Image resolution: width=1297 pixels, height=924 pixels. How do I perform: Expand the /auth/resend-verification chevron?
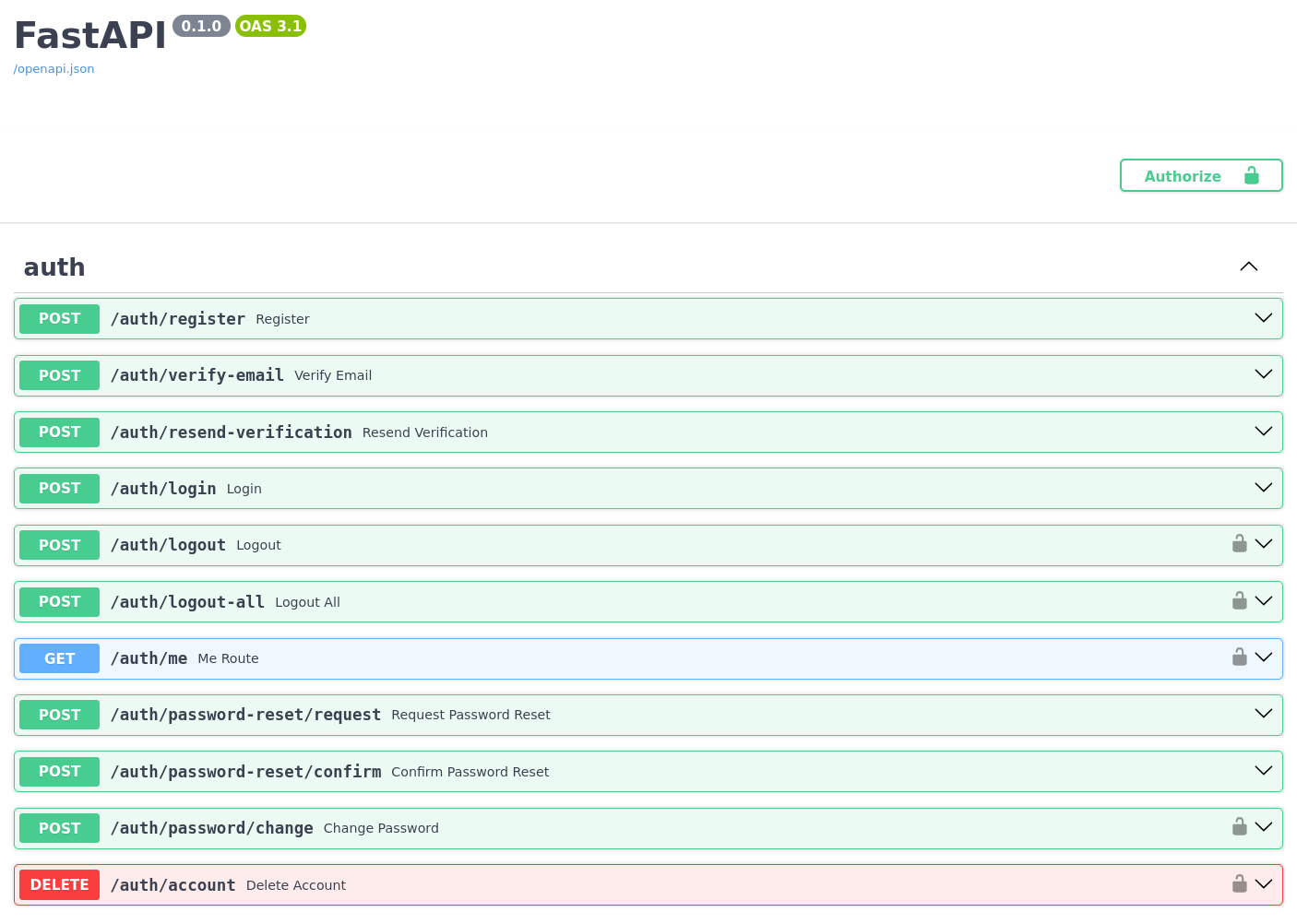point(1264,432)
